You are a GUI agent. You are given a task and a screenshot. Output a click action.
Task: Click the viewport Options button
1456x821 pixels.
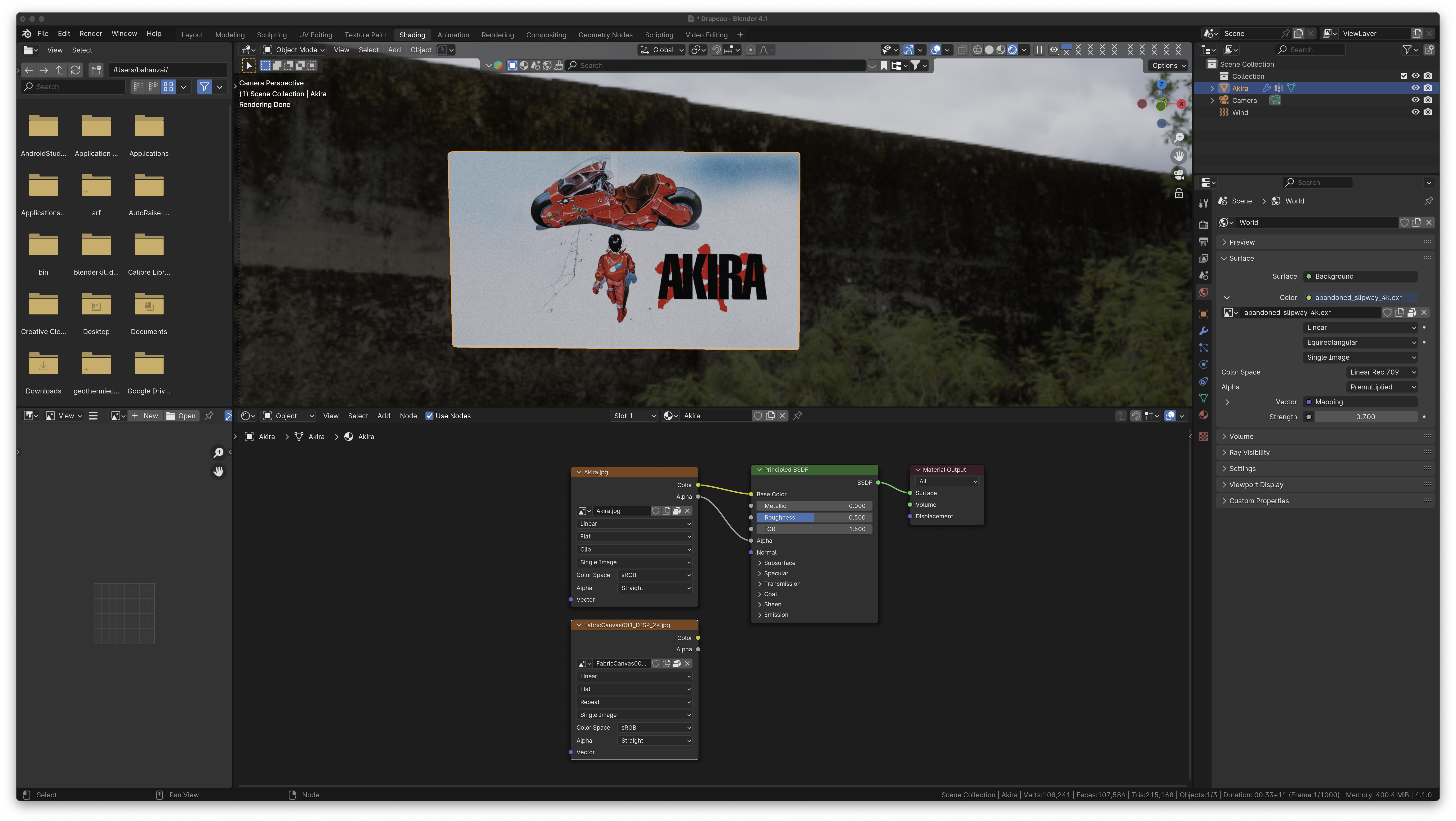point(1168,66)
